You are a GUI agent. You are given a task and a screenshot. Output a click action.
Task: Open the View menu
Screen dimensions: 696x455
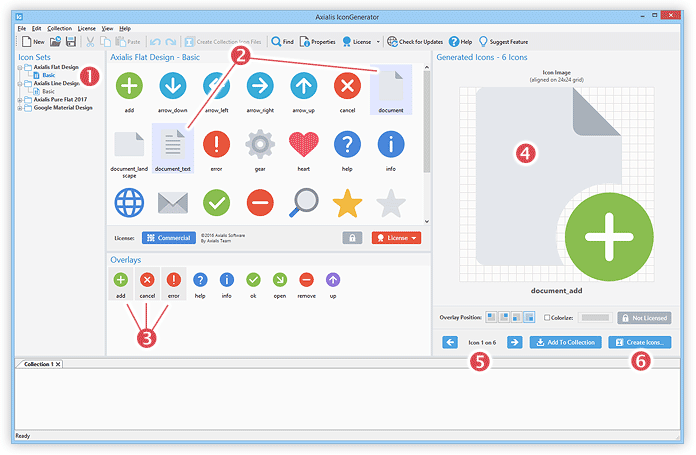tap(107, 28)
